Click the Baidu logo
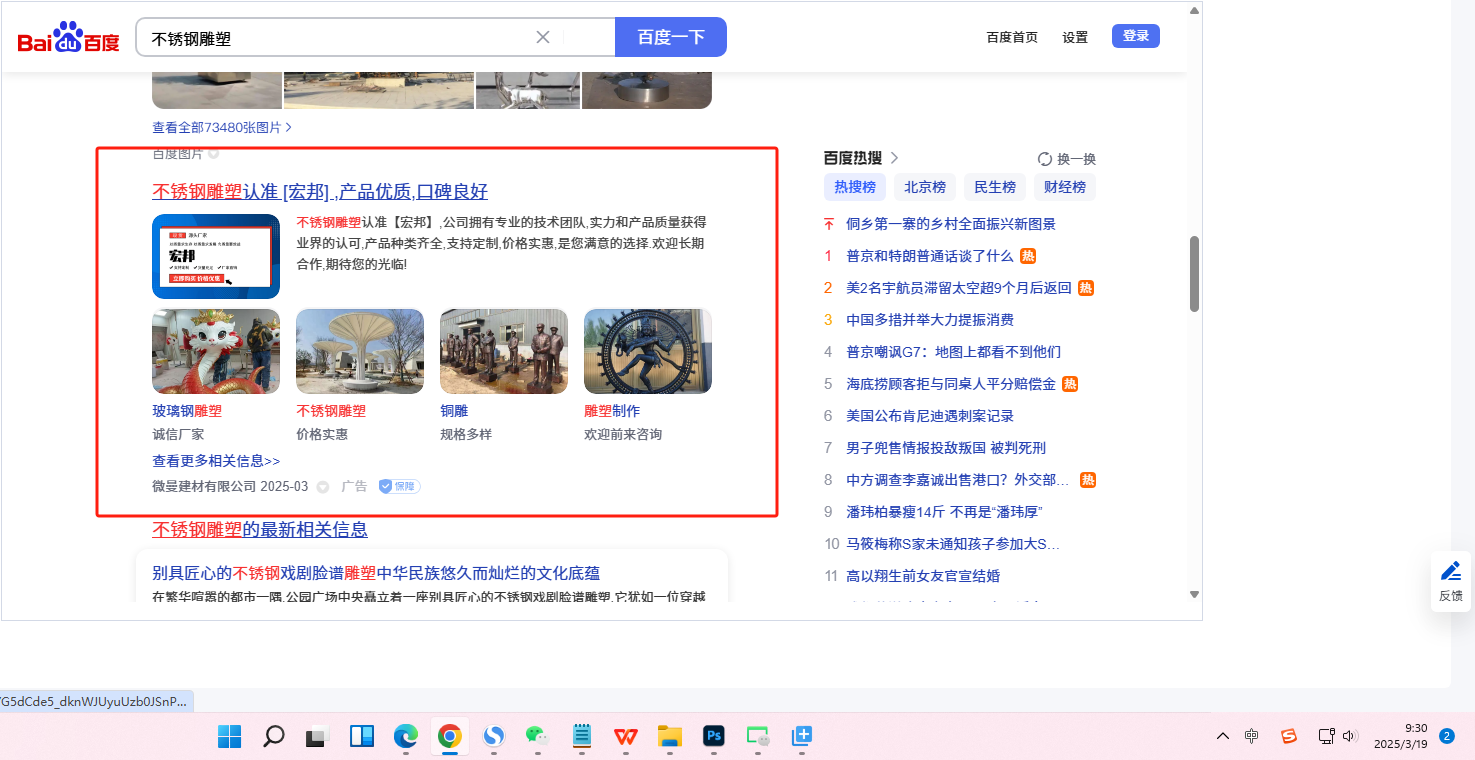This screenshot has height=760, width=1475. point(68,38)
